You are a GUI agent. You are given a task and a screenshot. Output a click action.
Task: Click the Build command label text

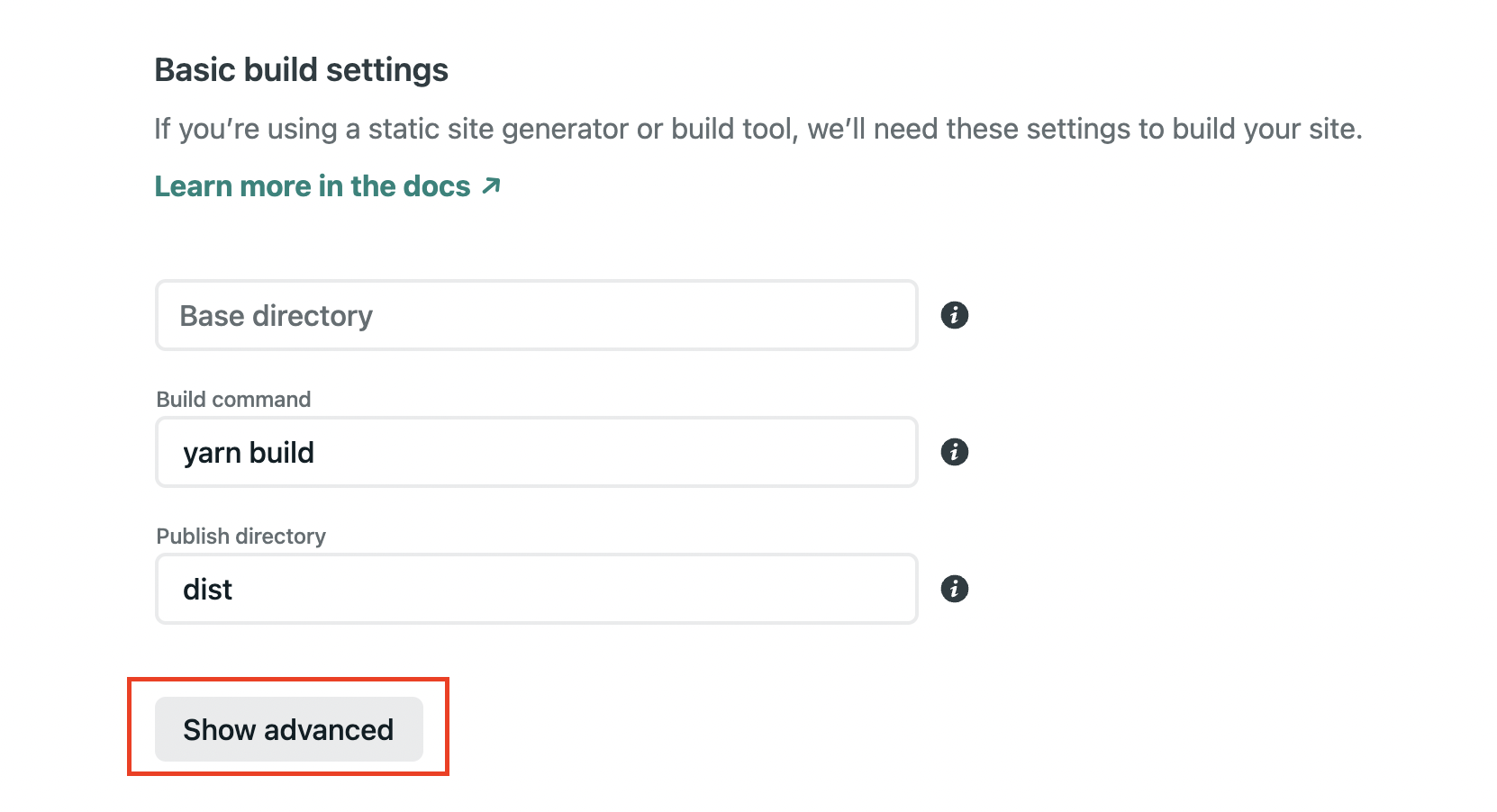click(233, 400)
